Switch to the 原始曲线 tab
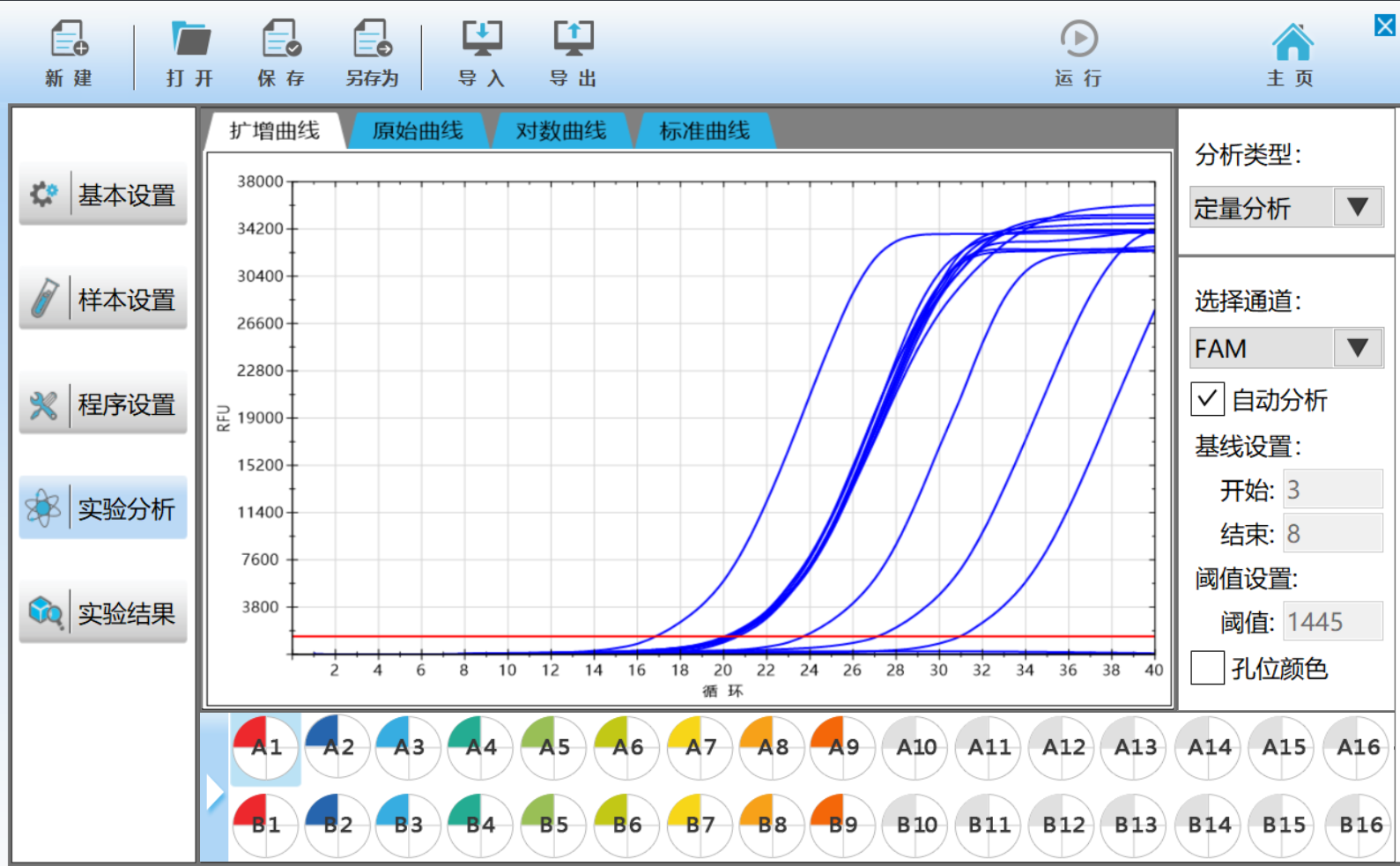Image resolution: width=1400 pixels, height=866 pixels. tap(418, 131)
